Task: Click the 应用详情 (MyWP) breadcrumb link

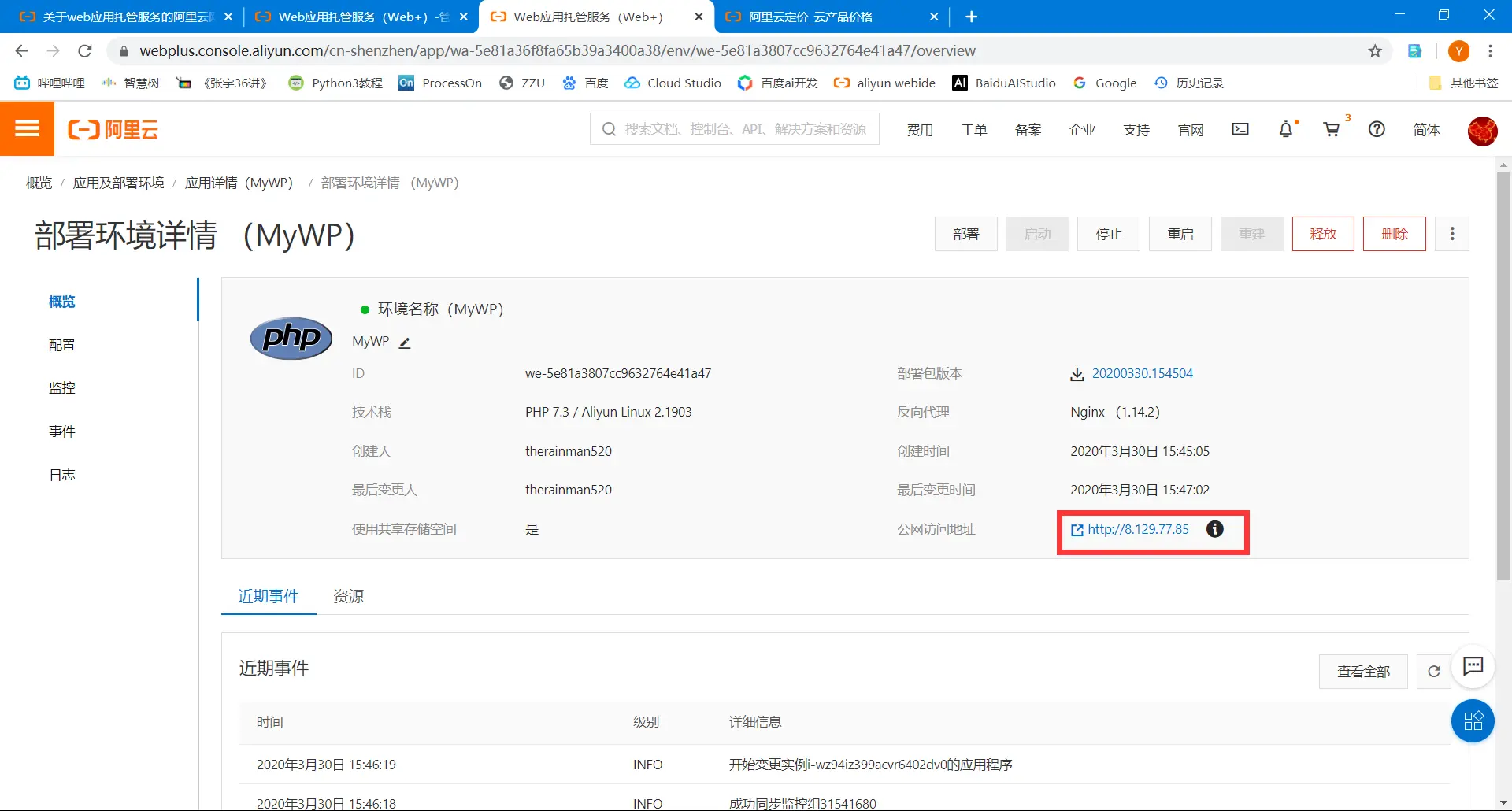Action: click(239, 183)
